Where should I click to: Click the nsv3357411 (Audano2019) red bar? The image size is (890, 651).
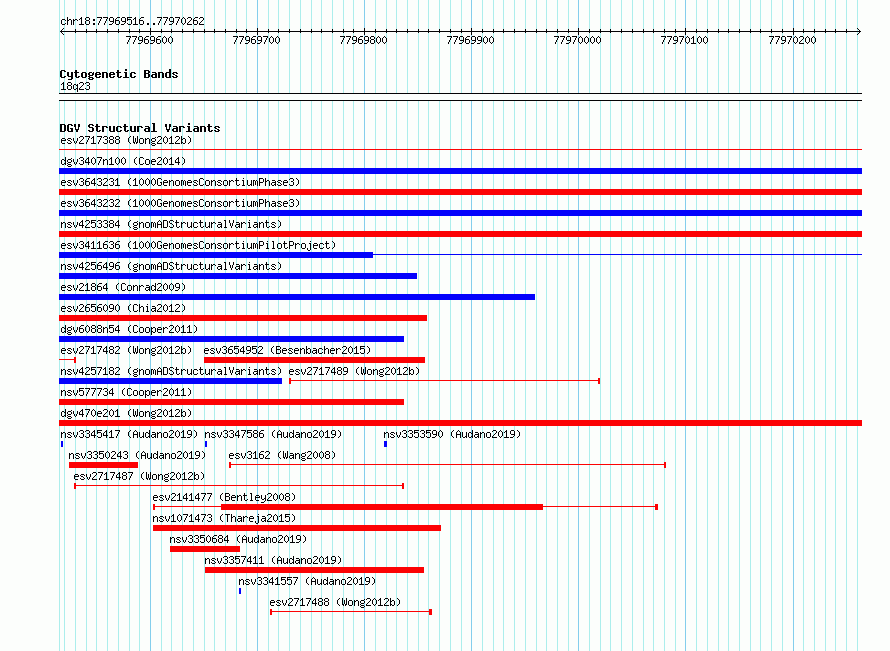click(x=314, y=570)
